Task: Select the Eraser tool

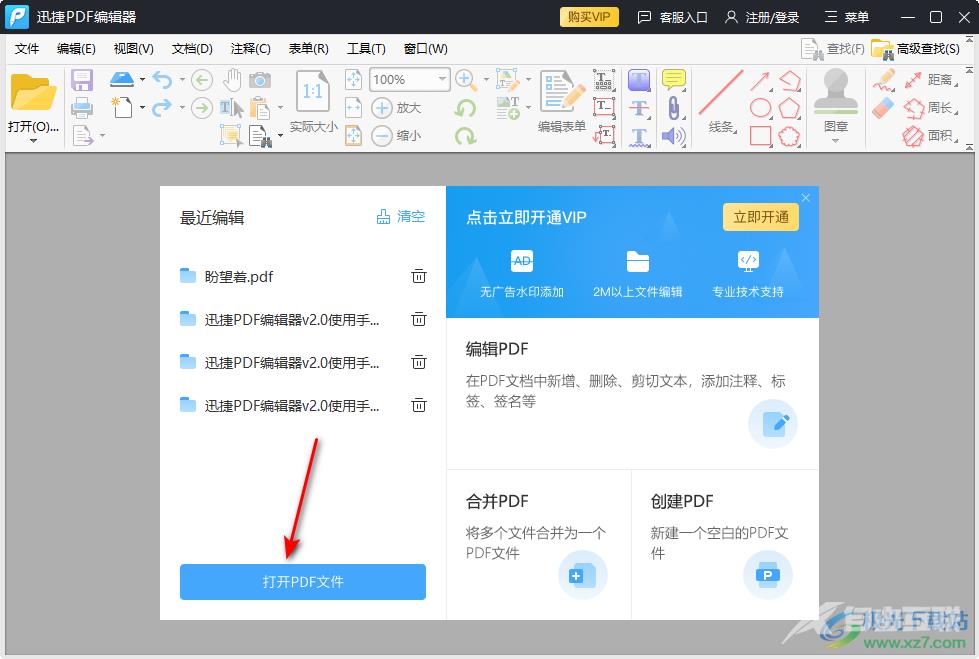Action: [883, 108]
